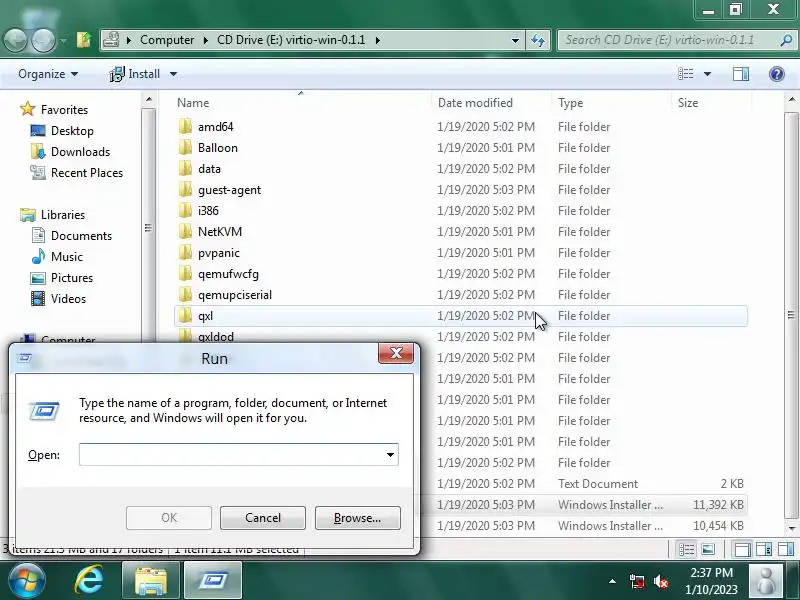The height and width of the screenshot is (600, 800).
Task: Select the data folder icon
Action: (185, 168)
